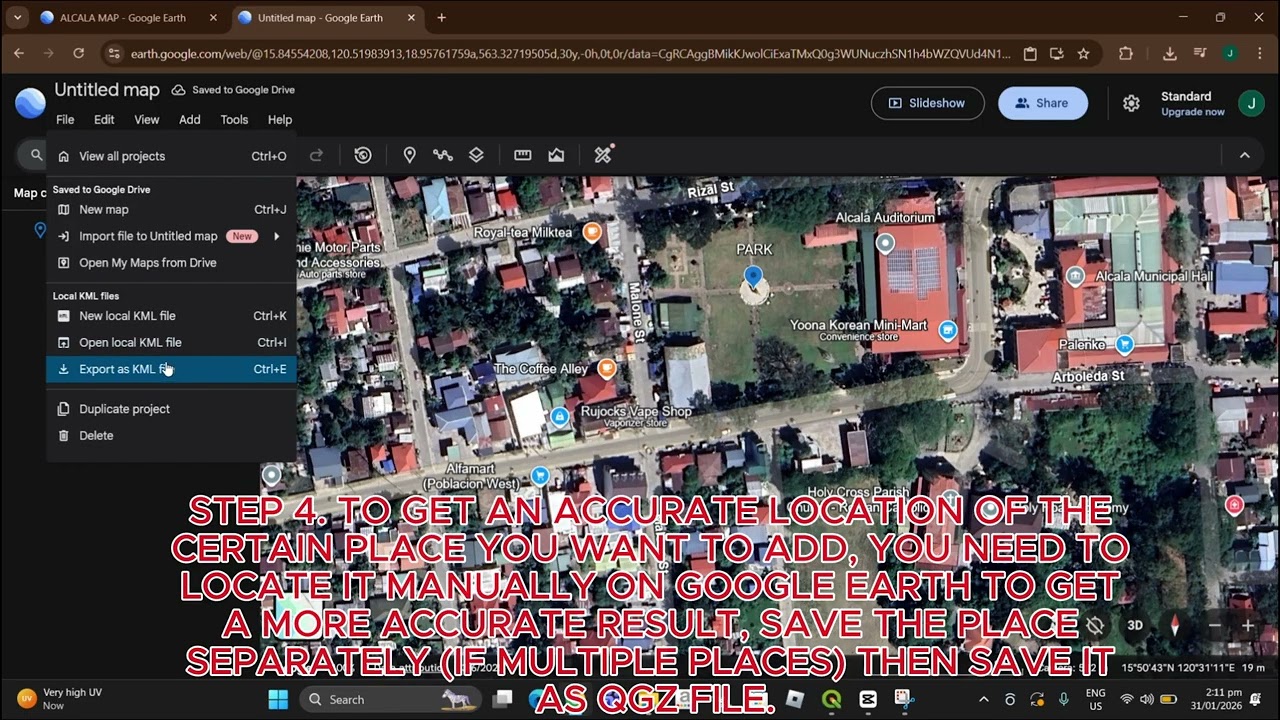Open the tab search dropdown in Chrome
1280x720 pixels.
click(17, 18)
